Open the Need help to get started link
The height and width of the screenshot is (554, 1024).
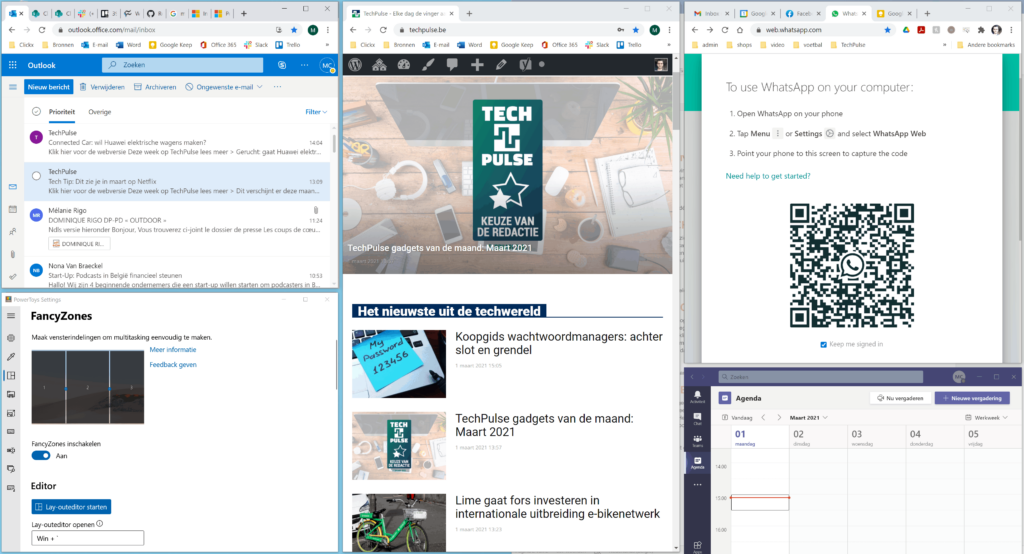pos(767,176)
